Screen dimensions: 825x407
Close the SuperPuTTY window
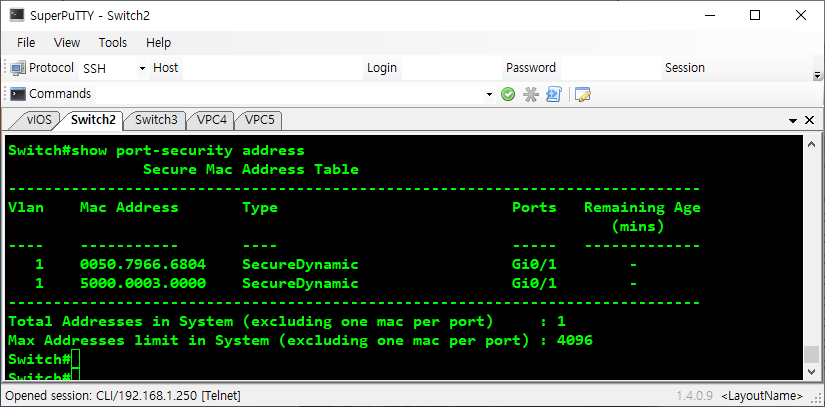pos(801,16)
